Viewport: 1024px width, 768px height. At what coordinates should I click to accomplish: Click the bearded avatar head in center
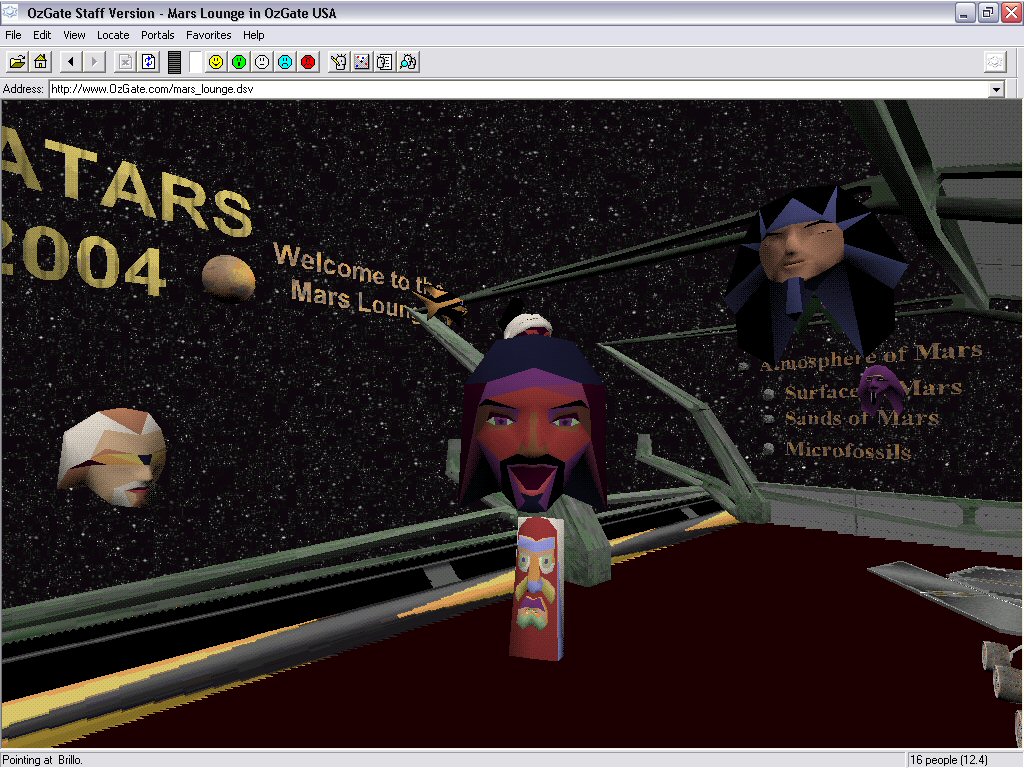pos(533,430)
